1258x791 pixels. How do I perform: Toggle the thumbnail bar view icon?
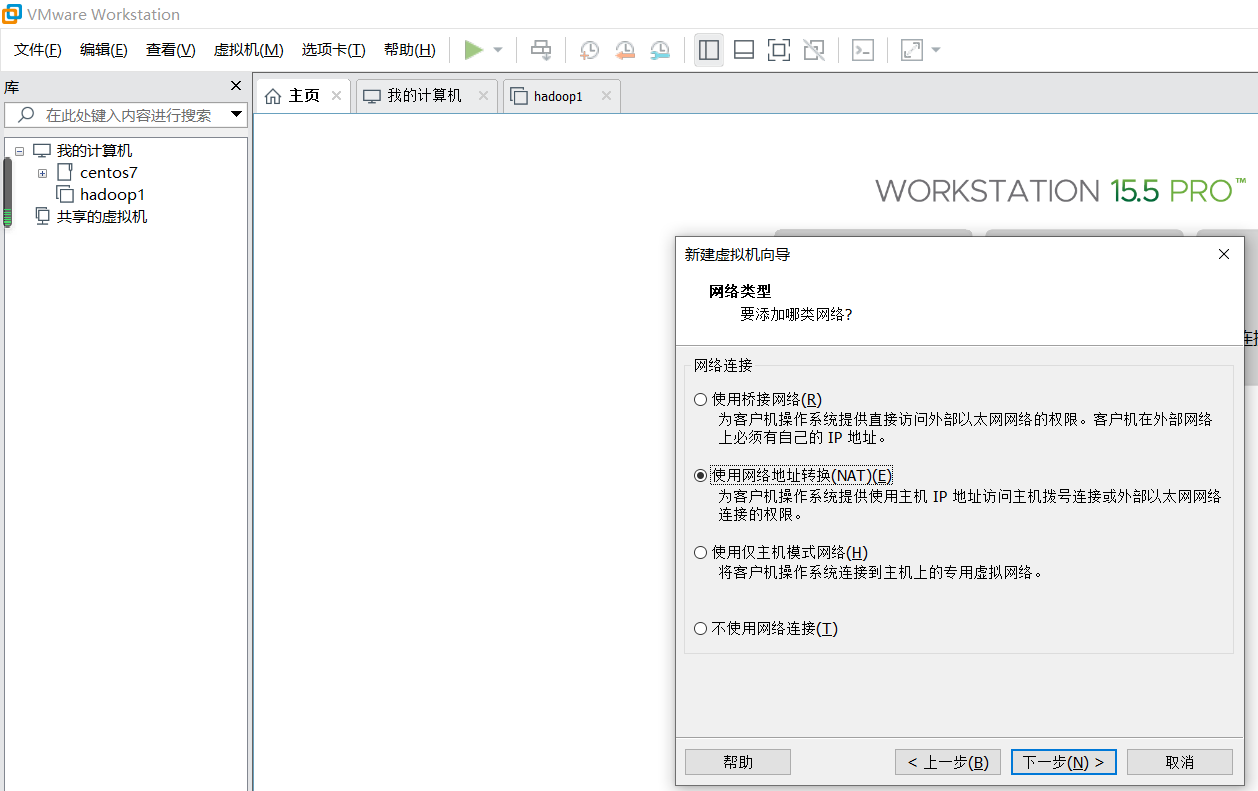point(743,50)
